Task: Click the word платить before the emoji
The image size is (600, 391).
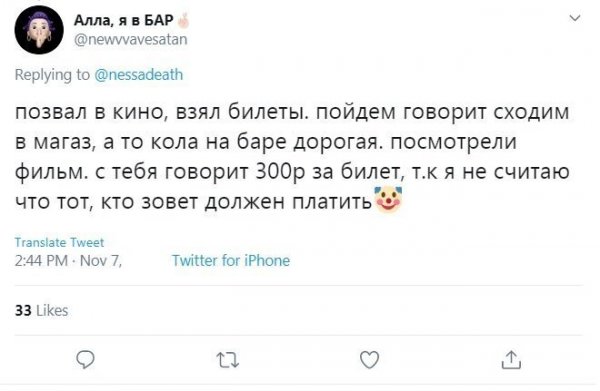Action: [x=333, y=201]
